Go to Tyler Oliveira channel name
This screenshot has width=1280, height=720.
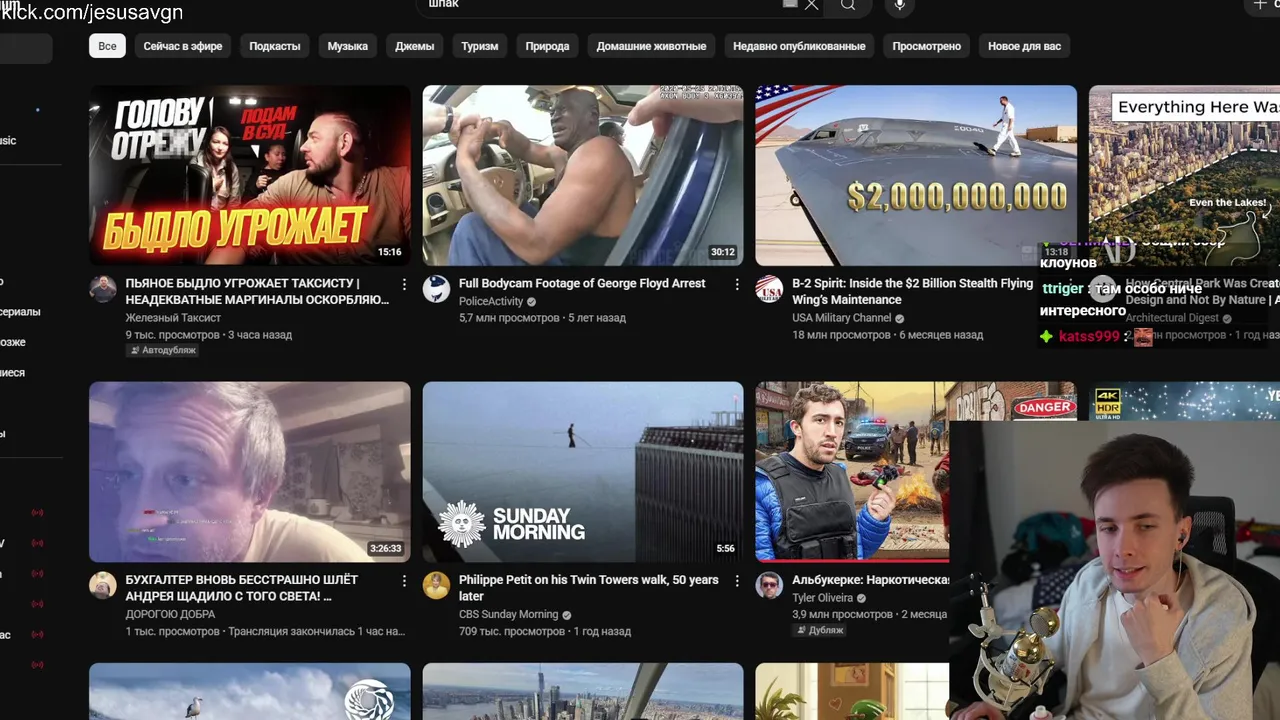(822, 598)
